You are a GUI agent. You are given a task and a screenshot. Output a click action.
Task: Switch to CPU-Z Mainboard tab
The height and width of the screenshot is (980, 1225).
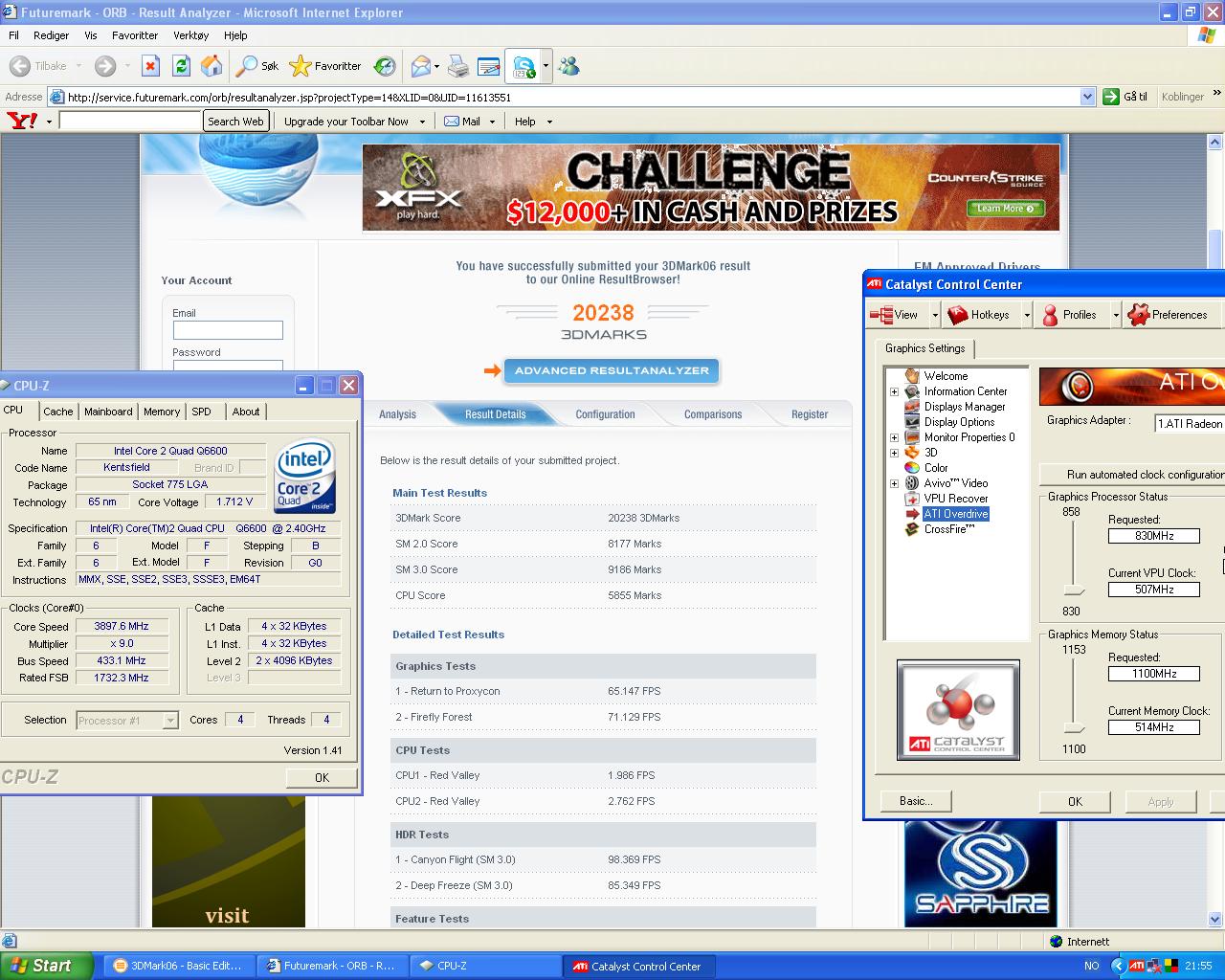[x=108, y=412]
